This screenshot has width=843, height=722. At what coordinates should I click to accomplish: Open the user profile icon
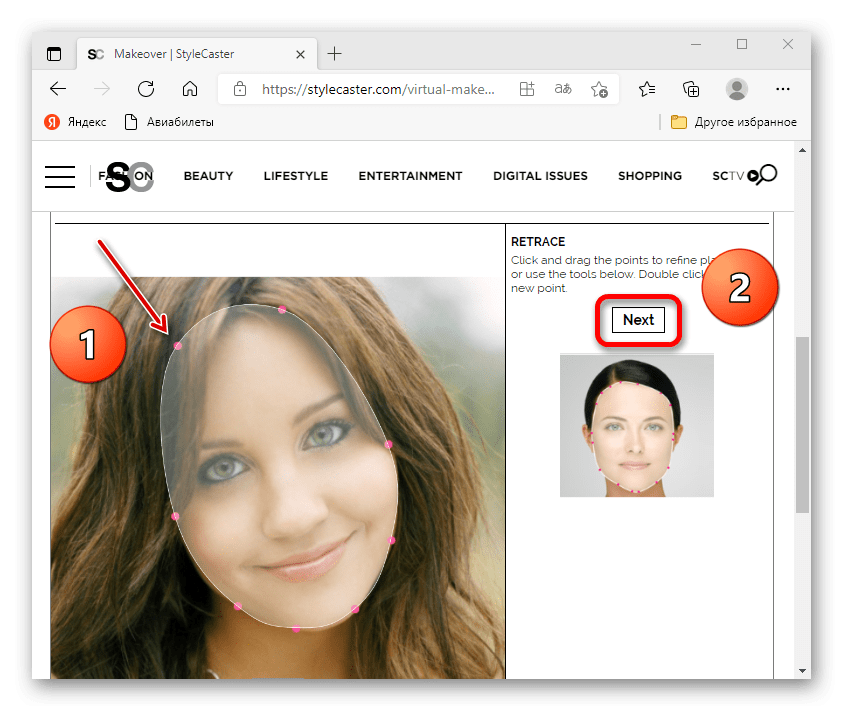[737, 89]
